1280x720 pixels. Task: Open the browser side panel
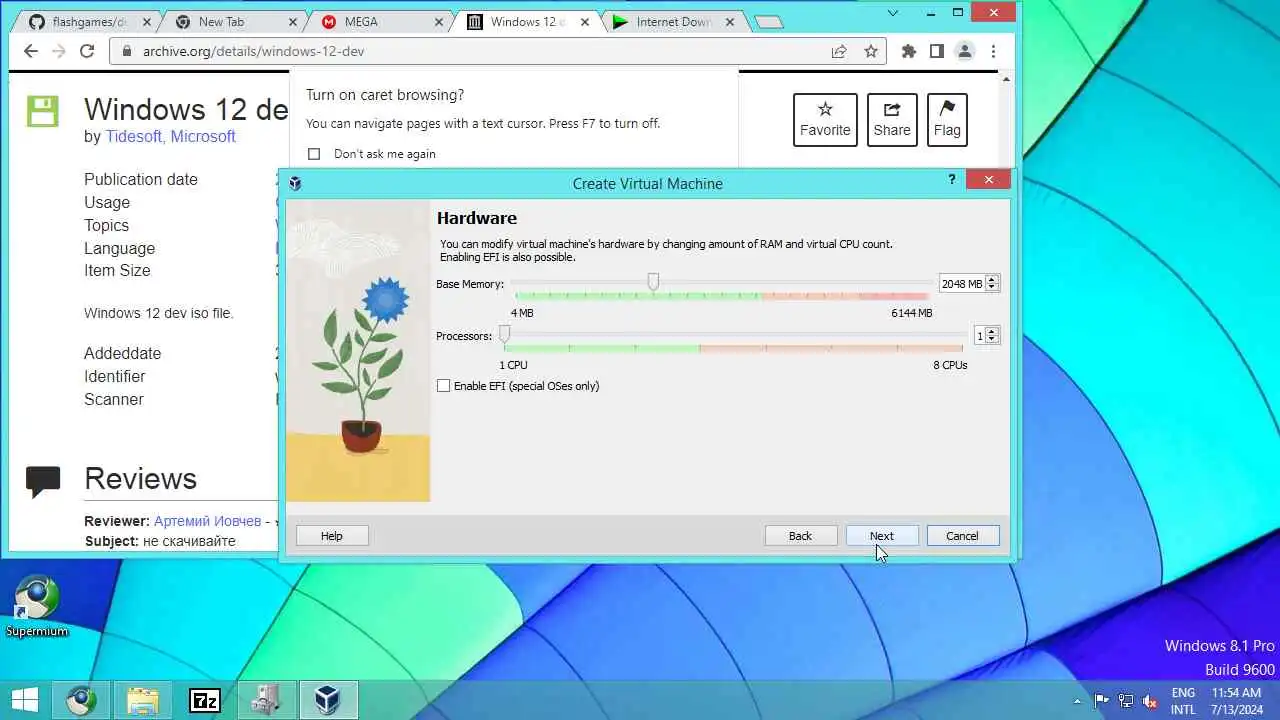click(x=937, y=51)
